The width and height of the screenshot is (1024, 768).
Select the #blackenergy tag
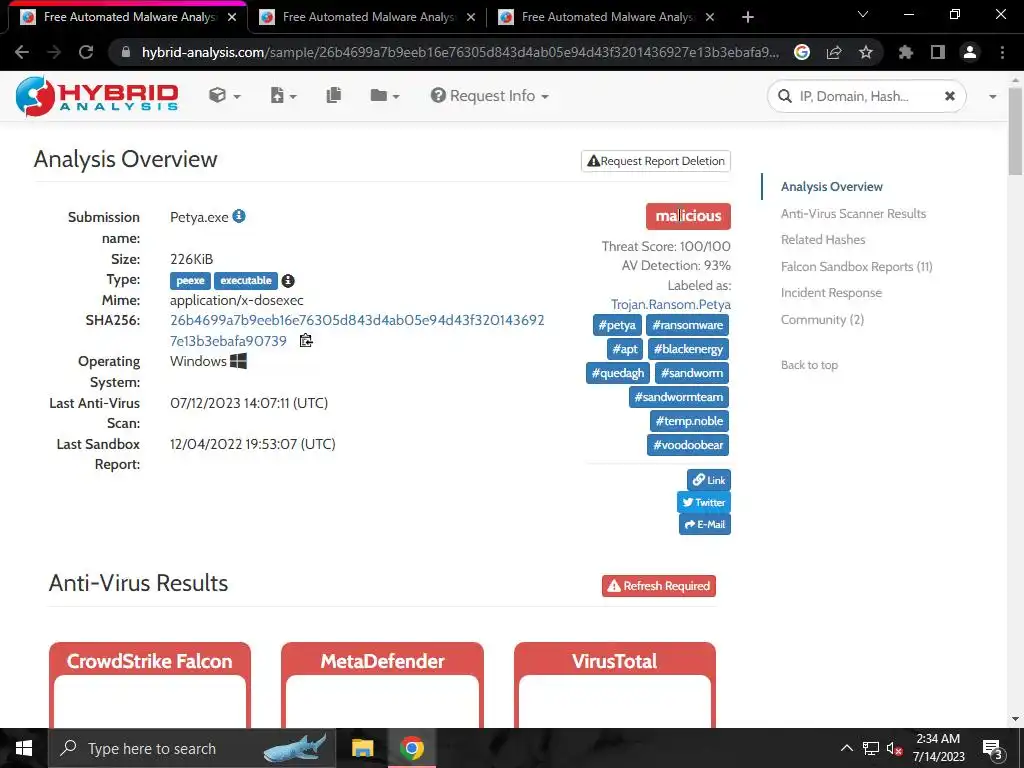click(x=688, y=349)
